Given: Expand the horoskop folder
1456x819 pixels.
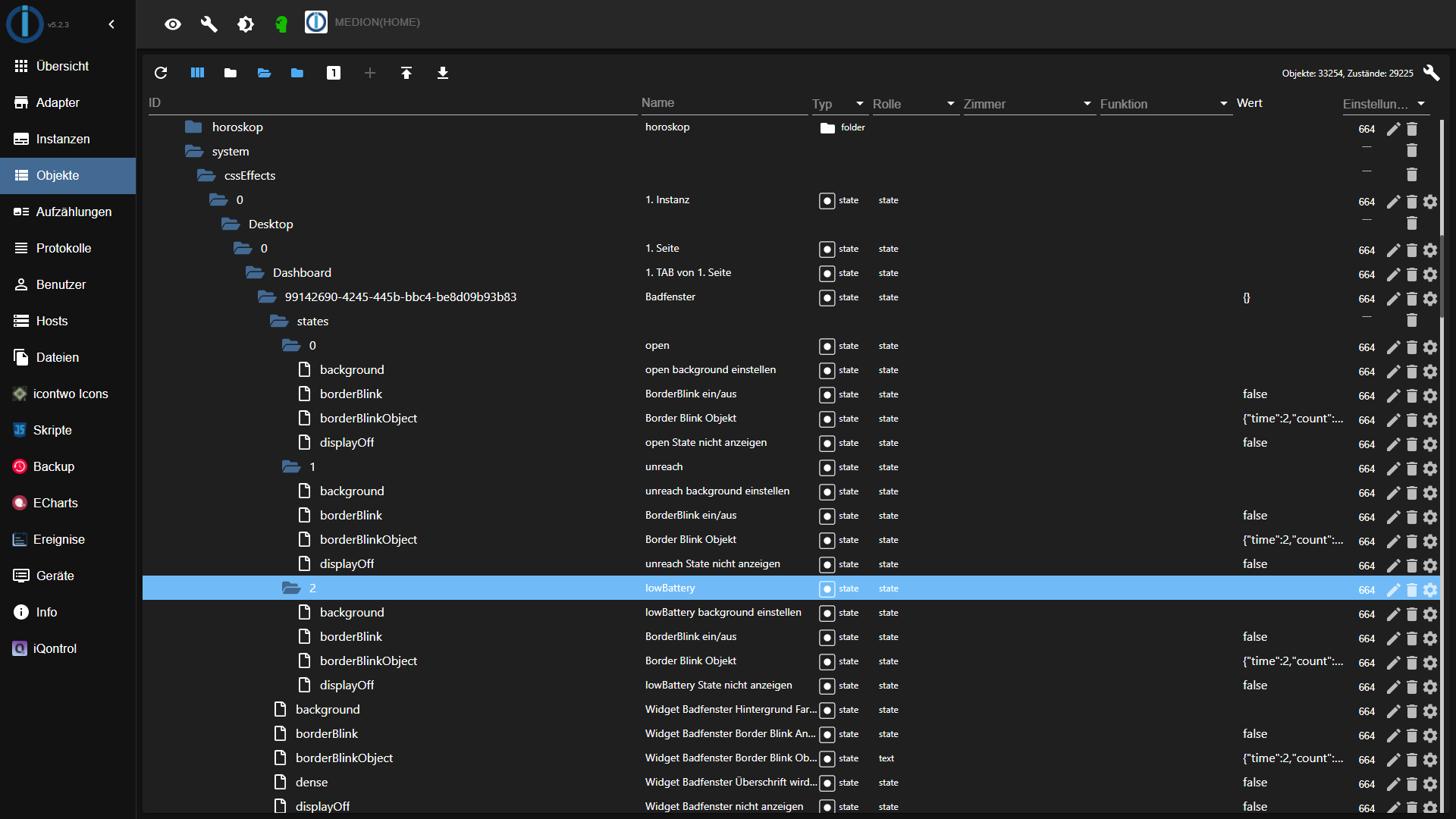Looking at the screenshot, I should pos(194,127).
